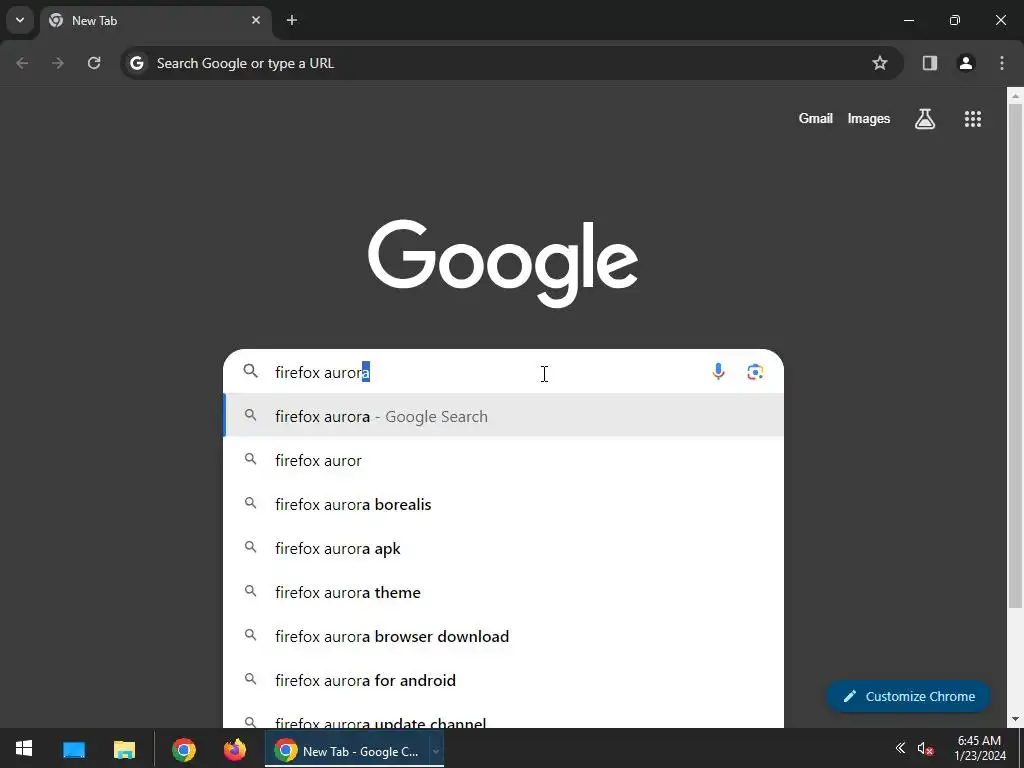The height and width of the screenshot is (768, 1024).
Task: Click the Google logo
Action: [503, 263]
